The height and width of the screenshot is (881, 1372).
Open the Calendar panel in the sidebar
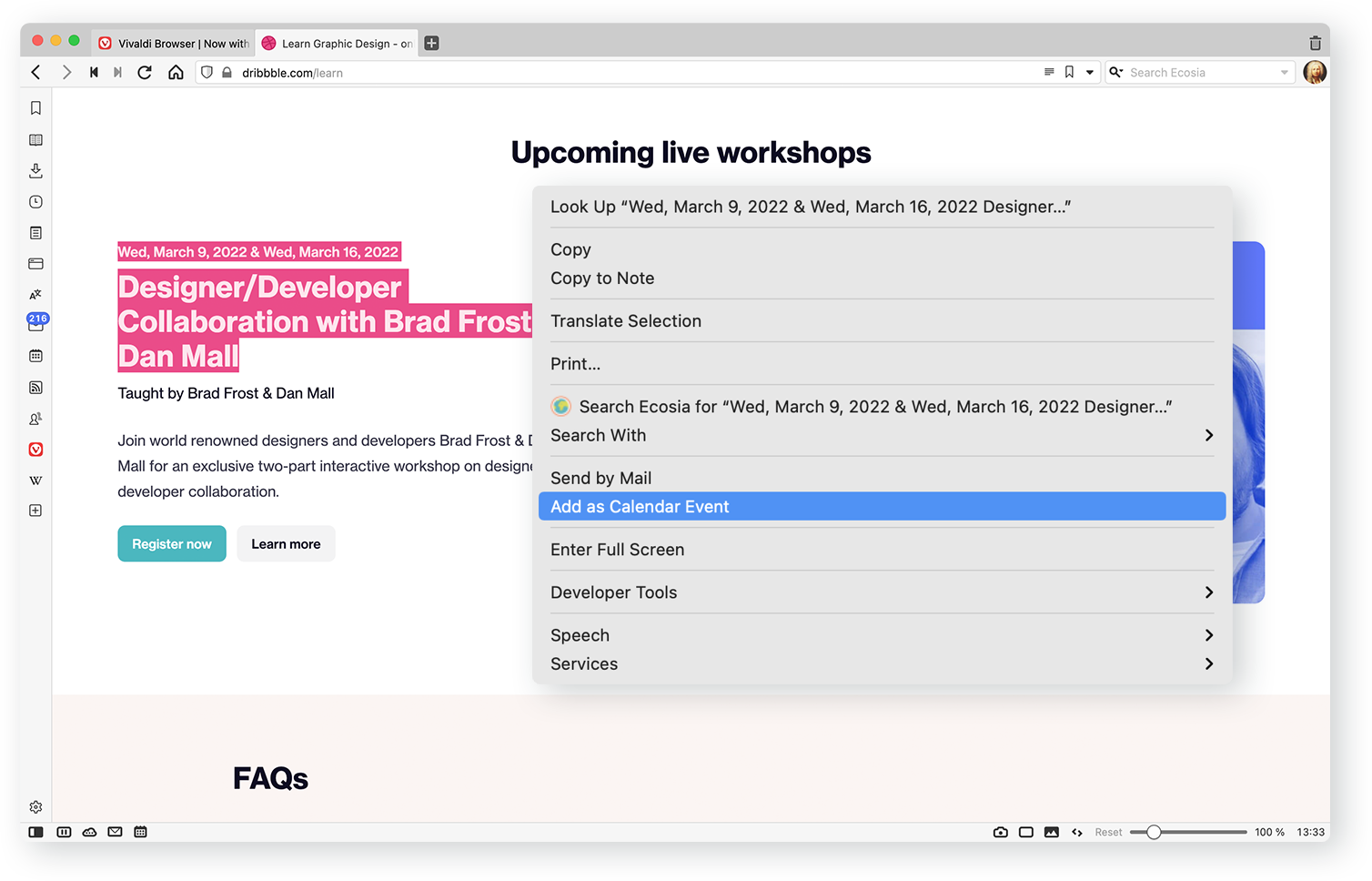pos(35,356)
